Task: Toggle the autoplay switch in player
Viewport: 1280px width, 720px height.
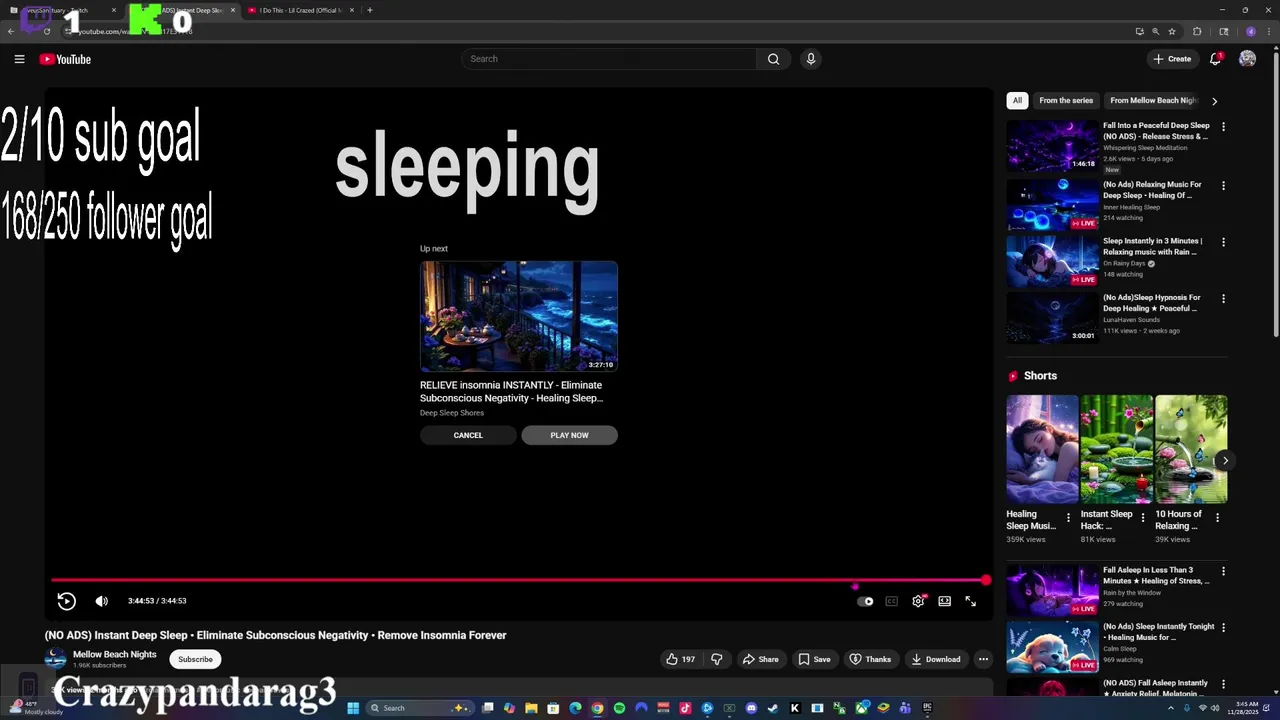Action: click(865, 601)
